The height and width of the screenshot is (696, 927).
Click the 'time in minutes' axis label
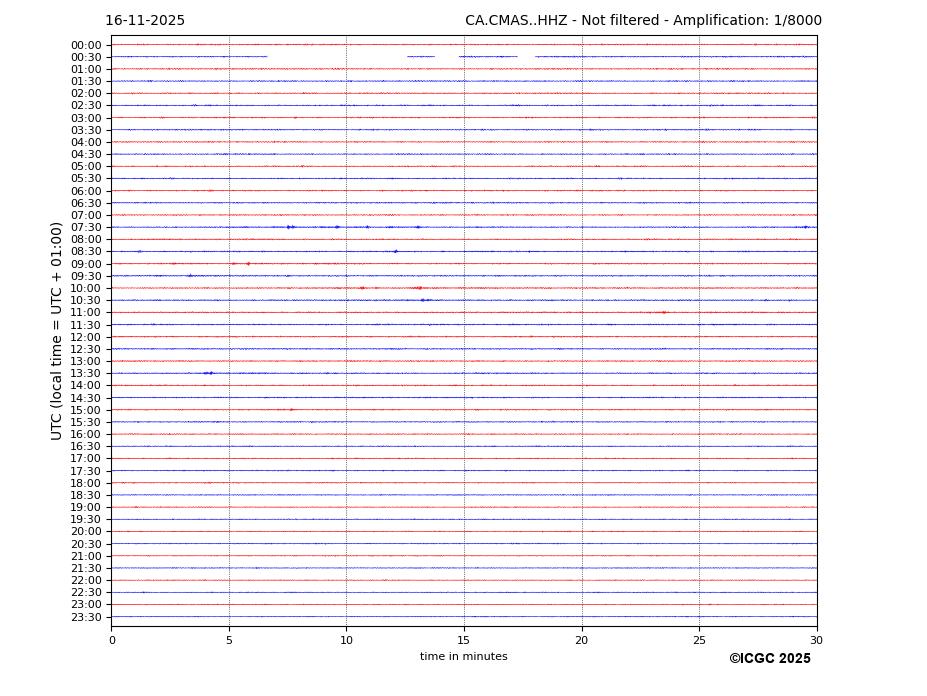point(463,657)
